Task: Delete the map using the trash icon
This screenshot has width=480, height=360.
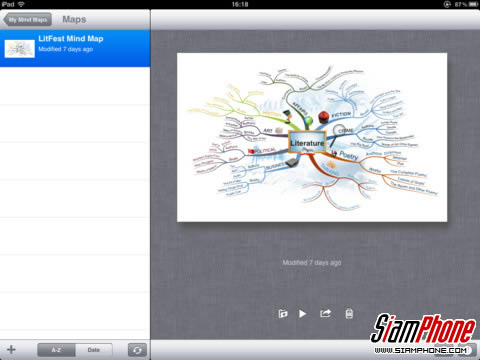Action: pos(349,314)
